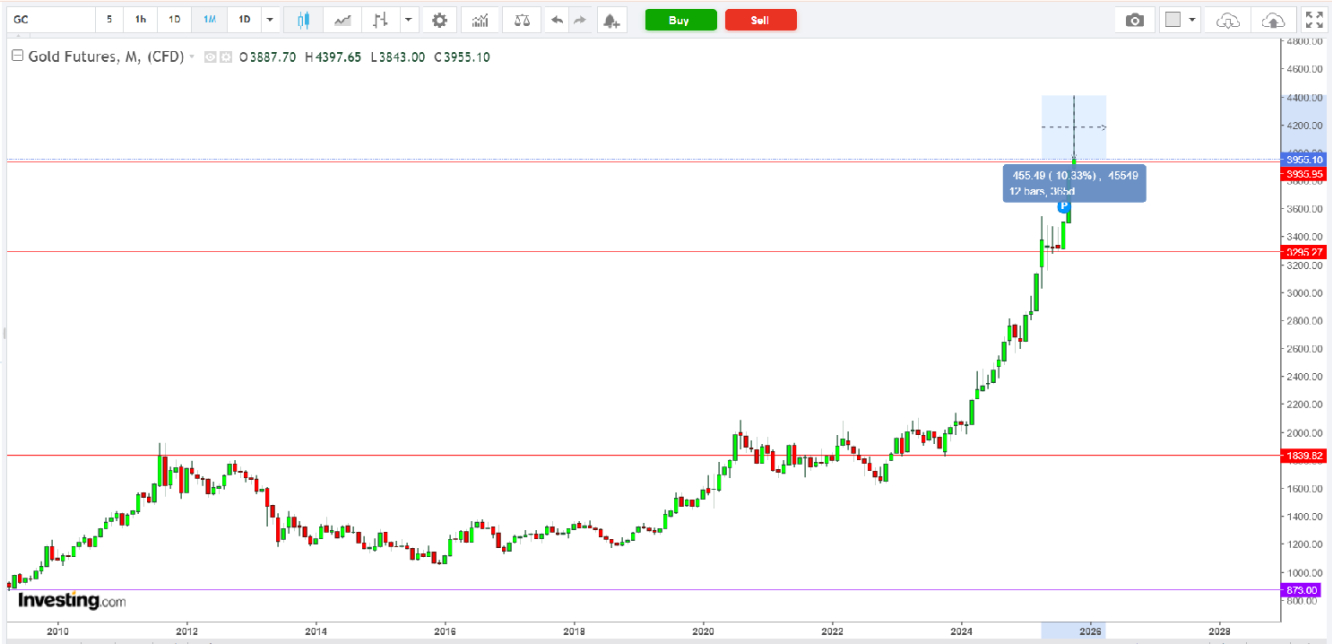
Task: Select the candlestick chart style icon
Action: [x=303, y=19]
